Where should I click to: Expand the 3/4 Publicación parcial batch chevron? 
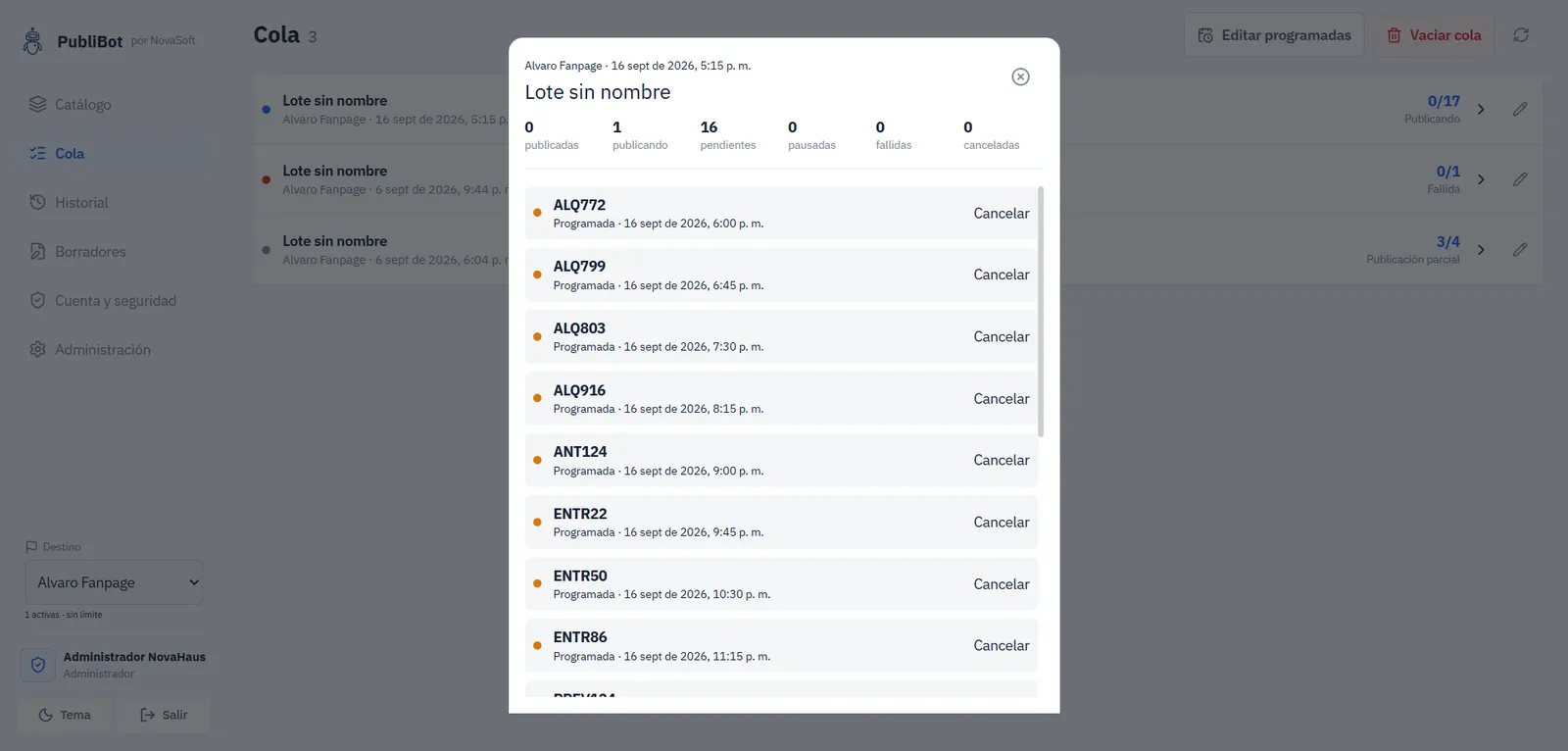coord(1481,250)
